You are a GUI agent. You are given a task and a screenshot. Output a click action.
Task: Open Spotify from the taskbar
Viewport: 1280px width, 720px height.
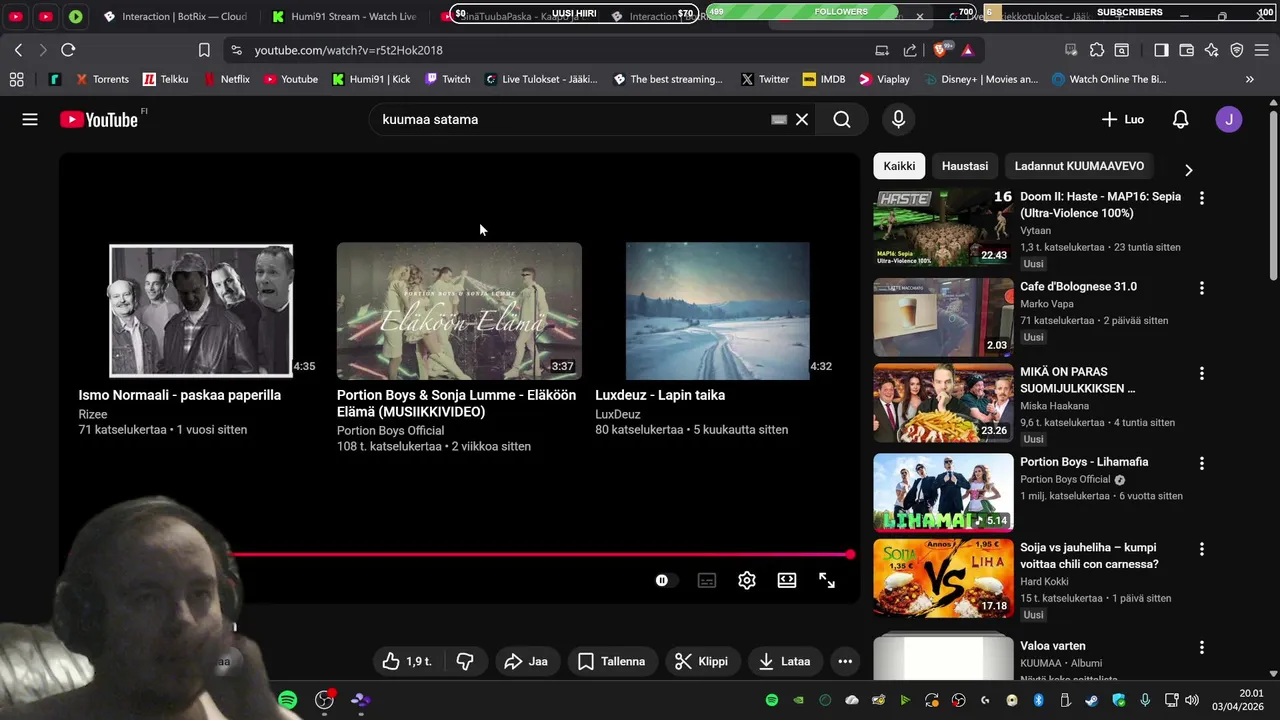(287, 700)
